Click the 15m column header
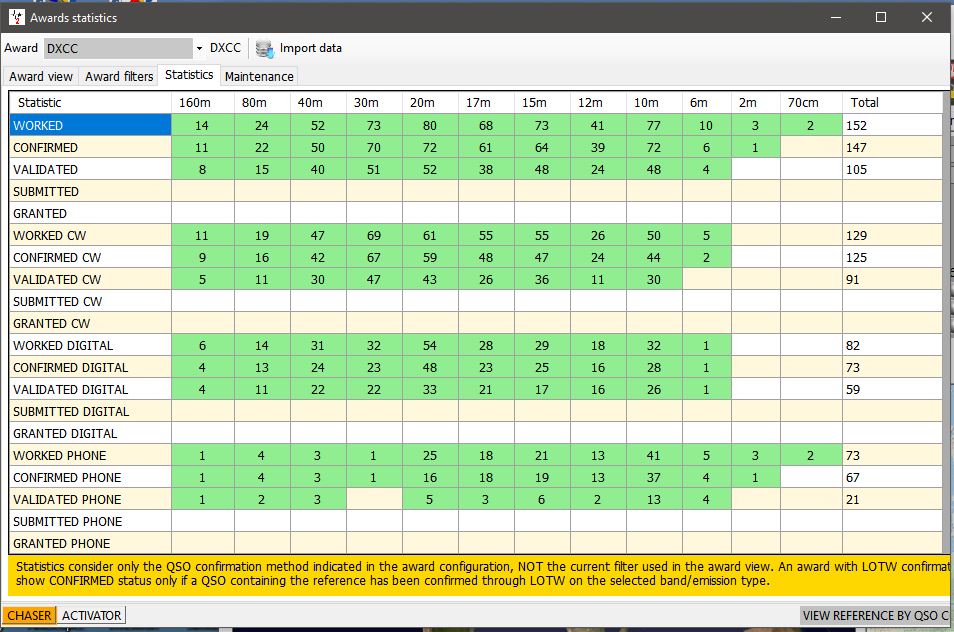Image resolution: width=954 pixels, height=632 pixels. 542,103
